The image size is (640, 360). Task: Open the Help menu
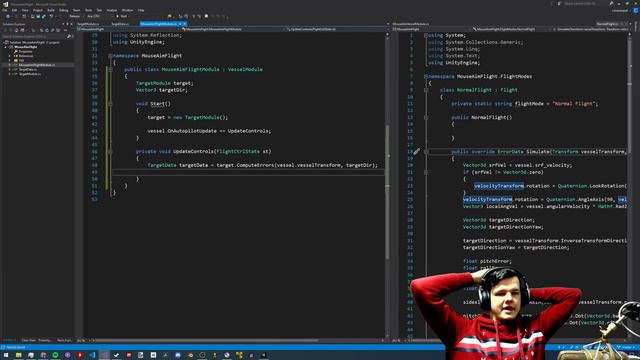coord(141,10)
